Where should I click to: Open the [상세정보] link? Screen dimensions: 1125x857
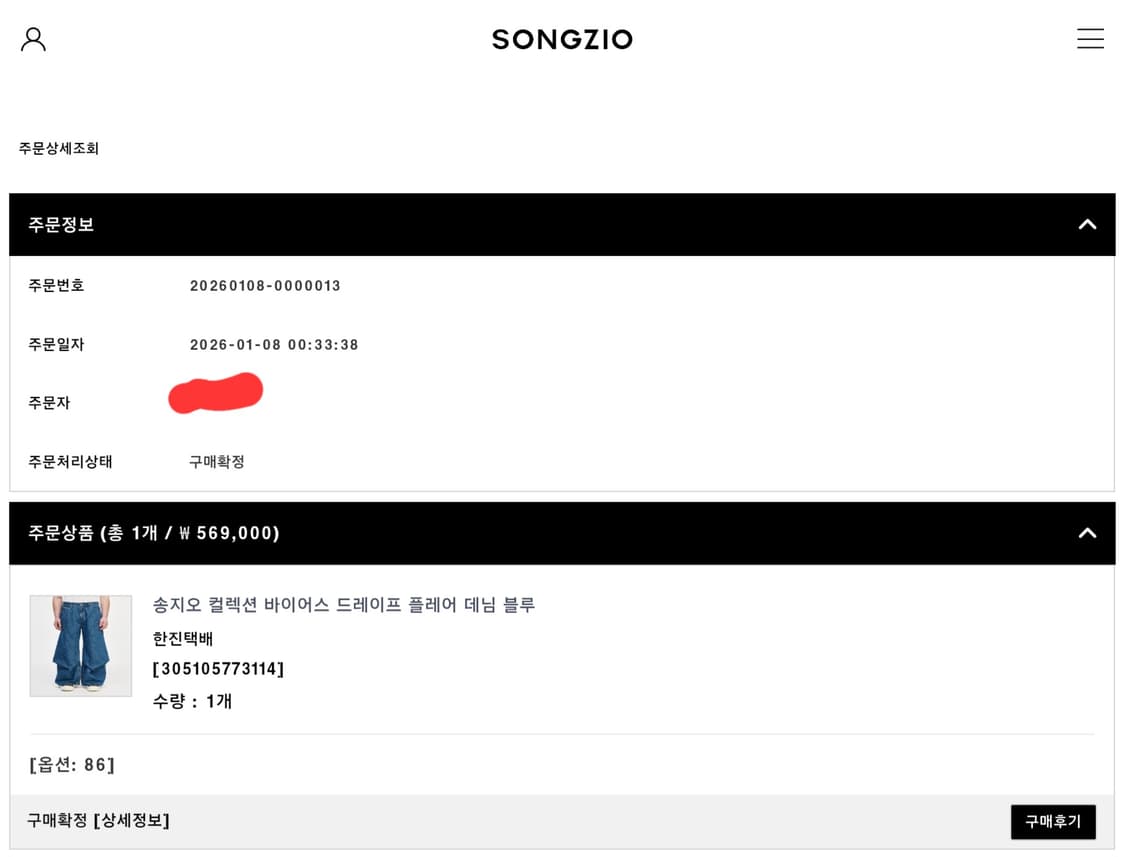pyautogui.click(x=131, y=821)
